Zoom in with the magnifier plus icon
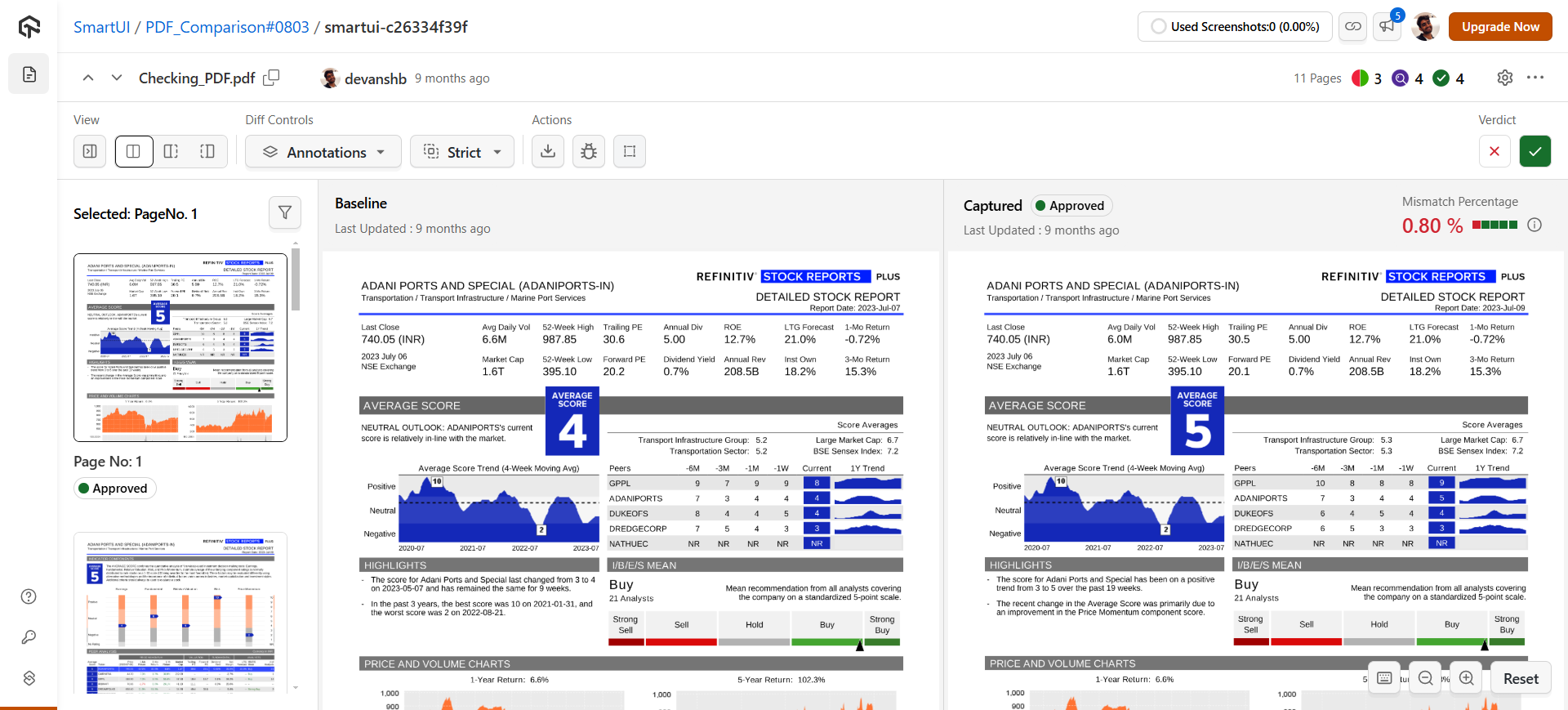 click(1467, 678)
